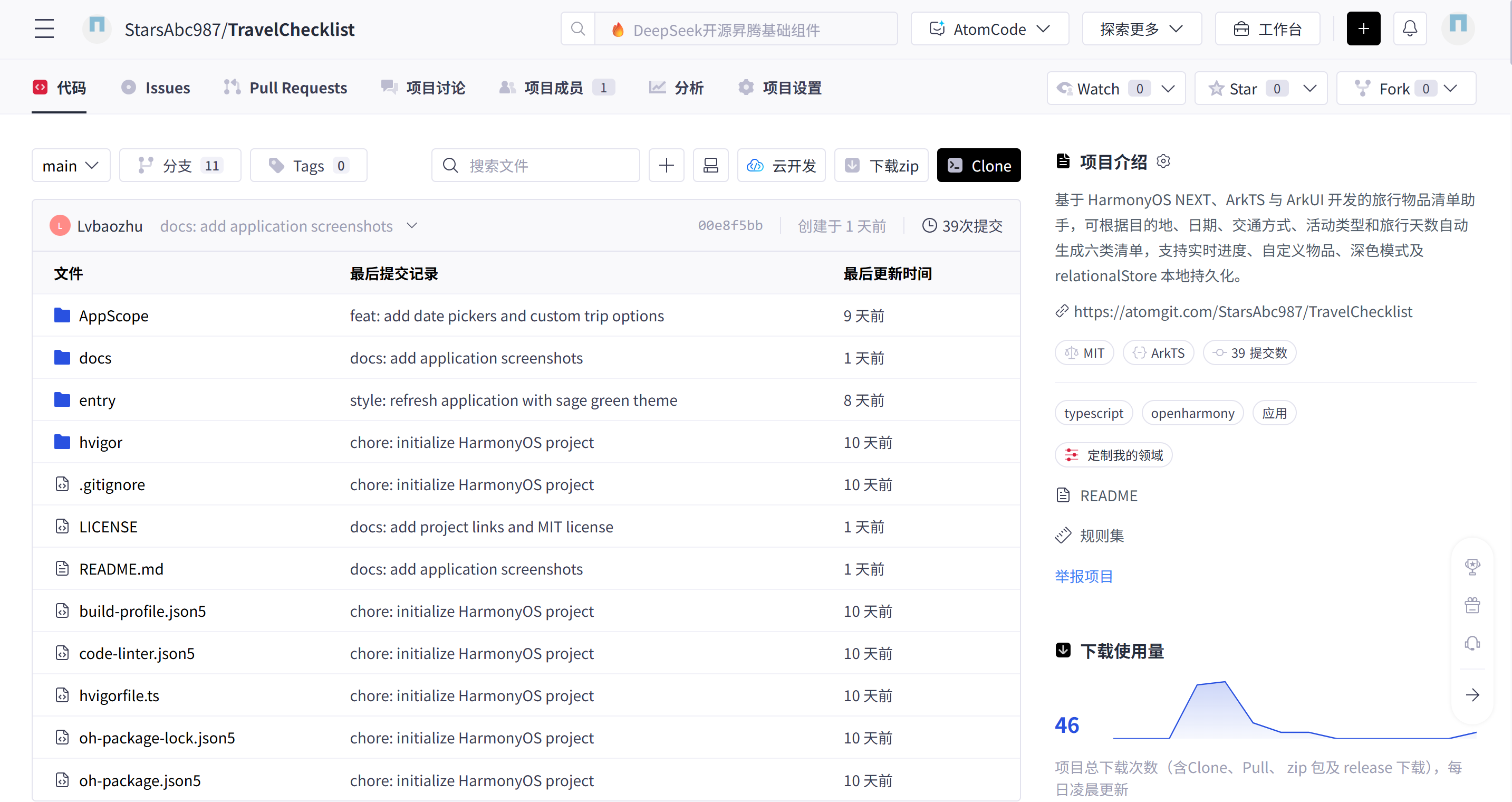
Task: Click the headset support icon
Action: point(1472,644)
